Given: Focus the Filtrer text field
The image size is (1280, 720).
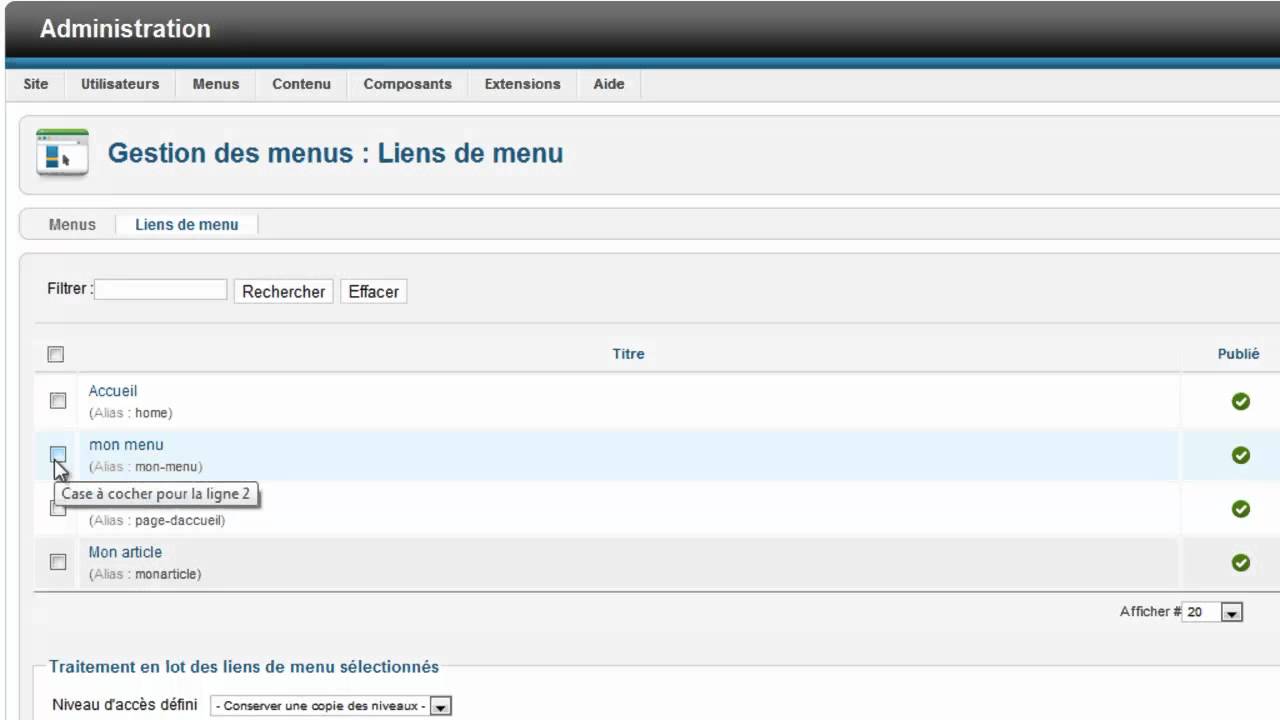Looking at the screenshot, I should [161, 290].
